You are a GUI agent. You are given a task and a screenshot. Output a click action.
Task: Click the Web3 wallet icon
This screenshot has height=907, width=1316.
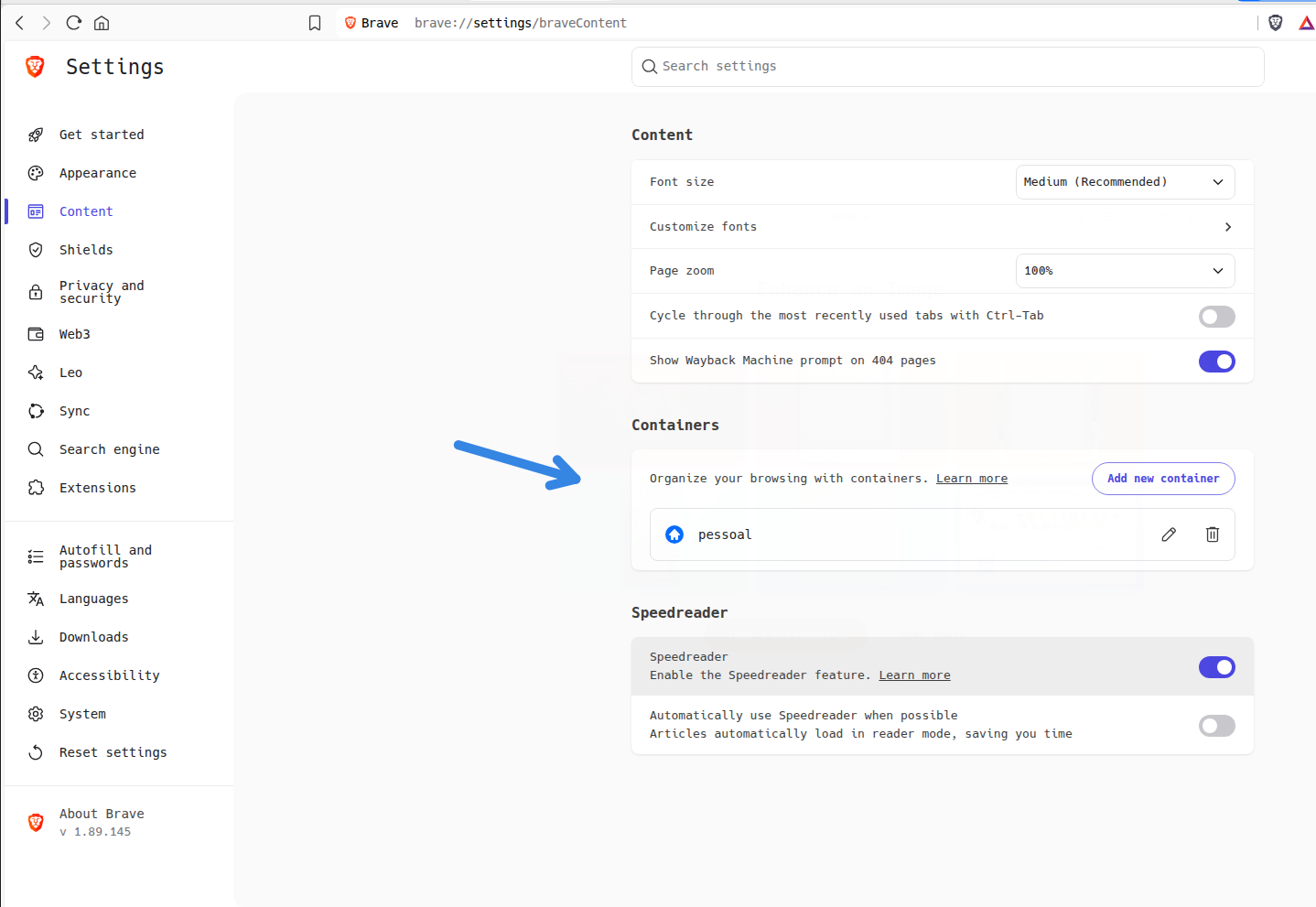36,334
